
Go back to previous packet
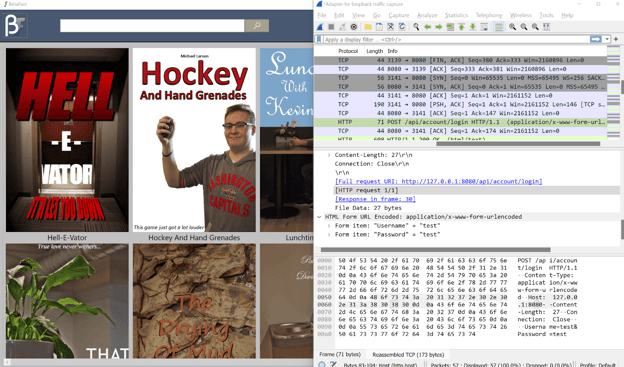(427, 27)
